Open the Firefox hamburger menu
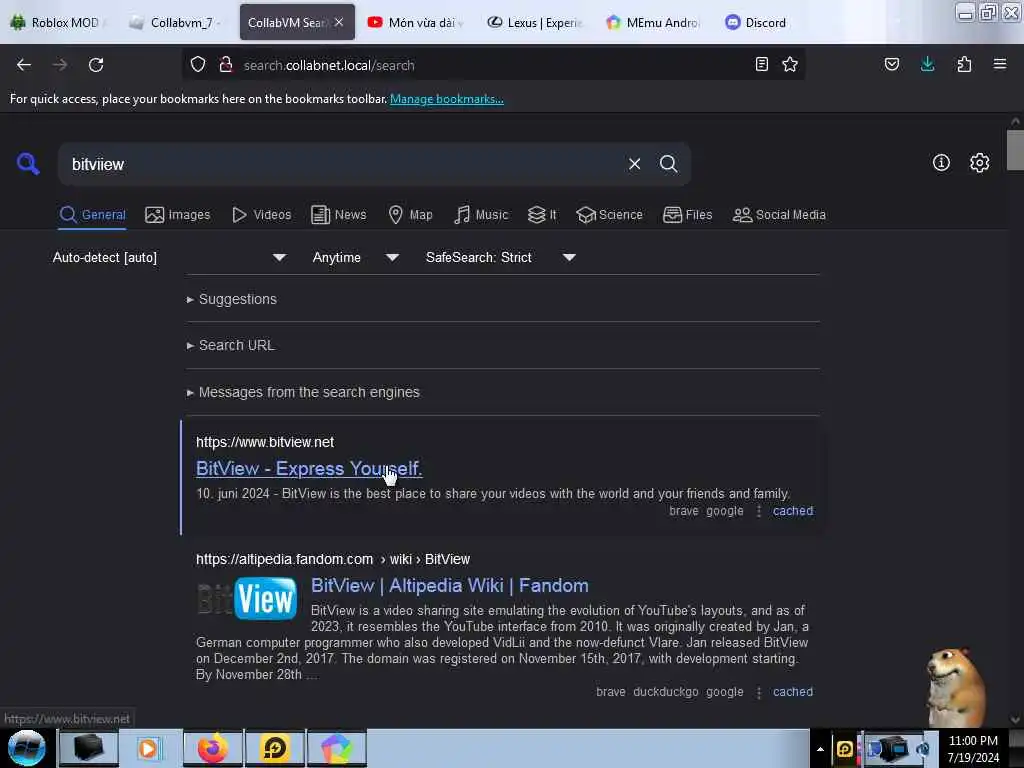This screenshot has width=1024, height=768. pyautogui.click(x=1000, y=64)
